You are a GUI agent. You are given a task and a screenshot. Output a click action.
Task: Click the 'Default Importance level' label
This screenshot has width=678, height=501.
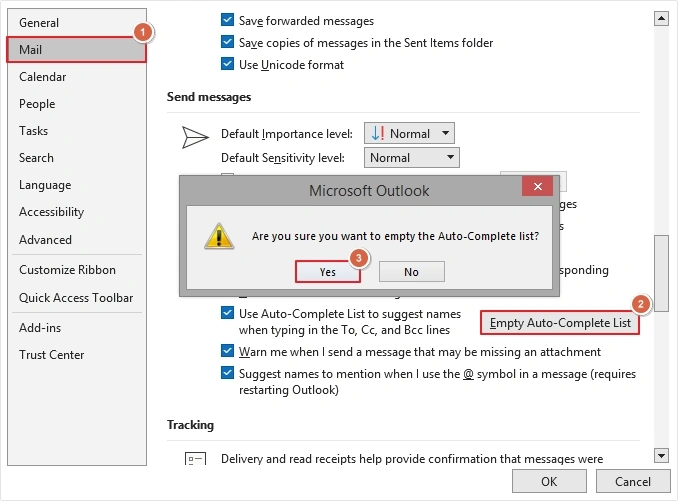tap(287, 134)
